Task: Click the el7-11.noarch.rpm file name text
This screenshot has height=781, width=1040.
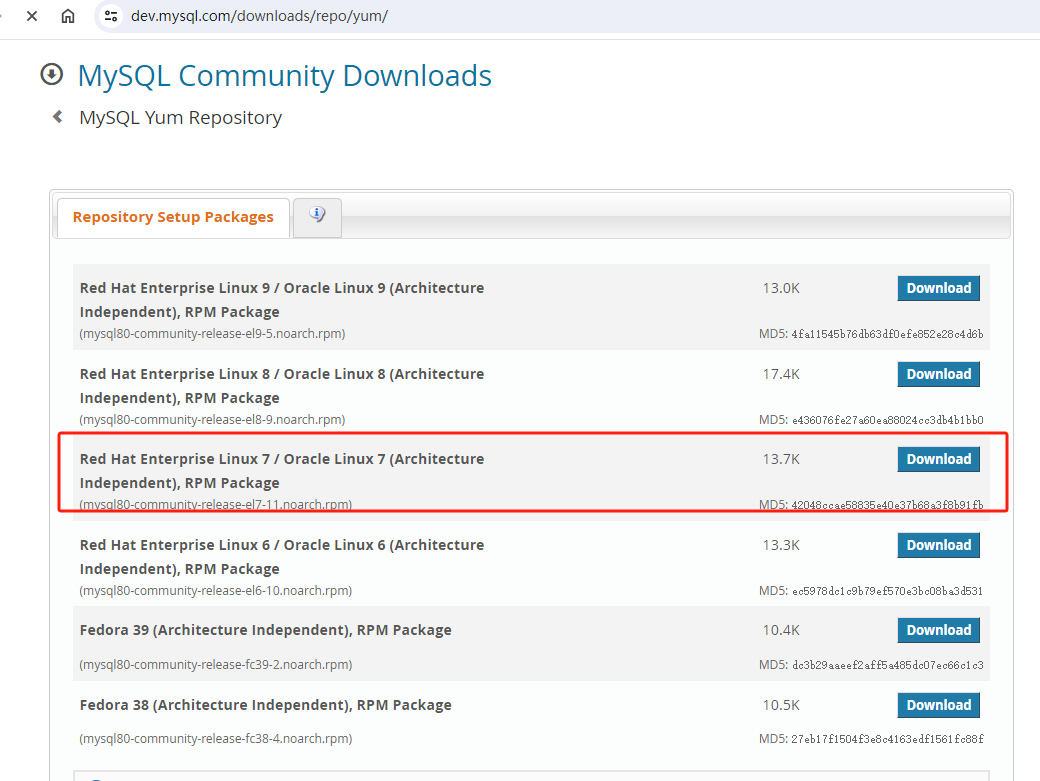Action: (x=215, y=505)
